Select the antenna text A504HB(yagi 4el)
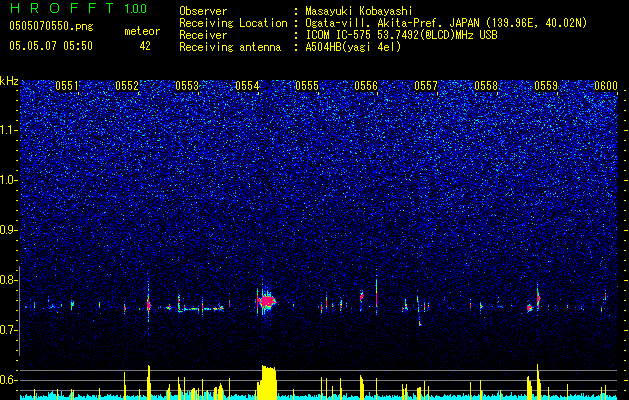Image resolution: width=629 pixels, height=400 pixels. [x=353, y=47]
